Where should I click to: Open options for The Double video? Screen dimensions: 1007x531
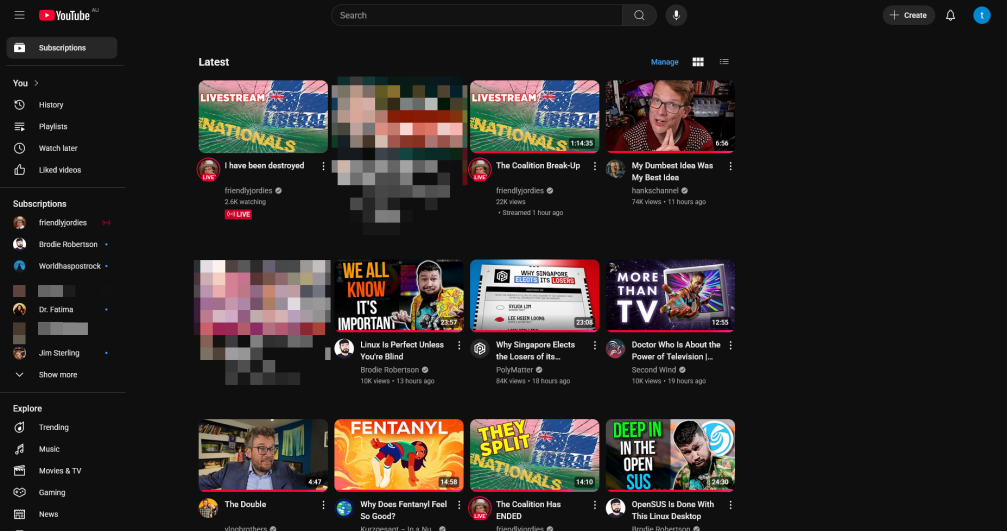[323, 505]
